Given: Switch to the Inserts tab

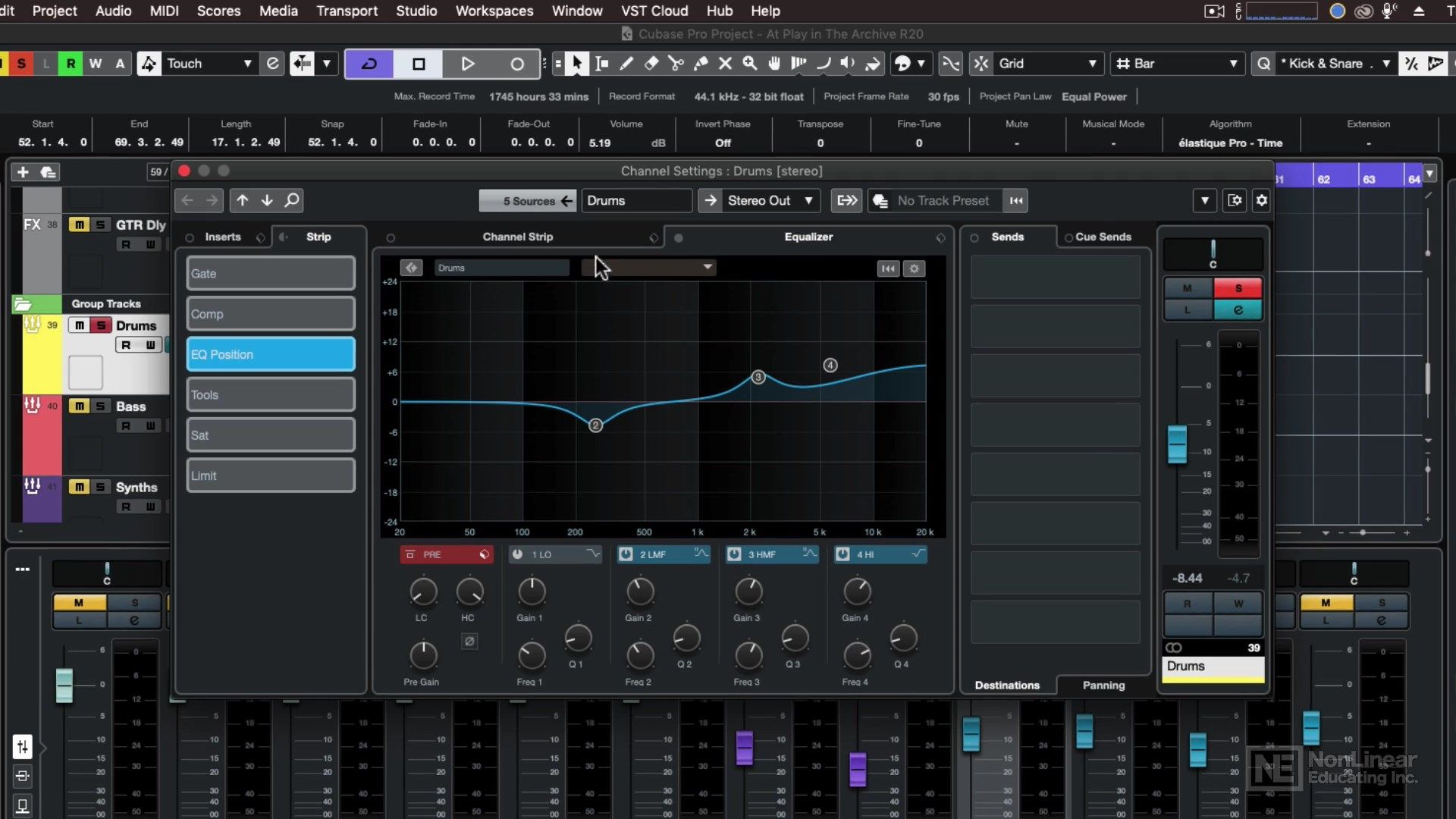Looking at the screenshot, I should tap(223, 237).
